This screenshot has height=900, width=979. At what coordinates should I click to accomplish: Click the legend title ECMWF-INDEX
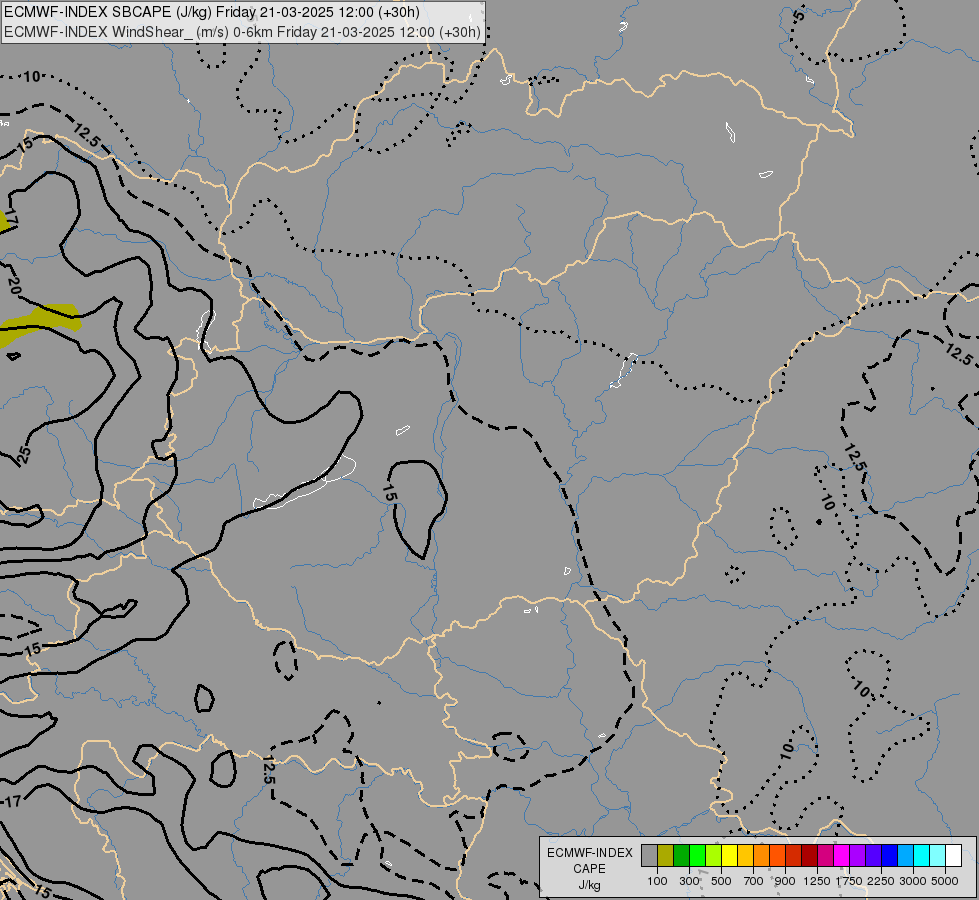pos(589,853)
